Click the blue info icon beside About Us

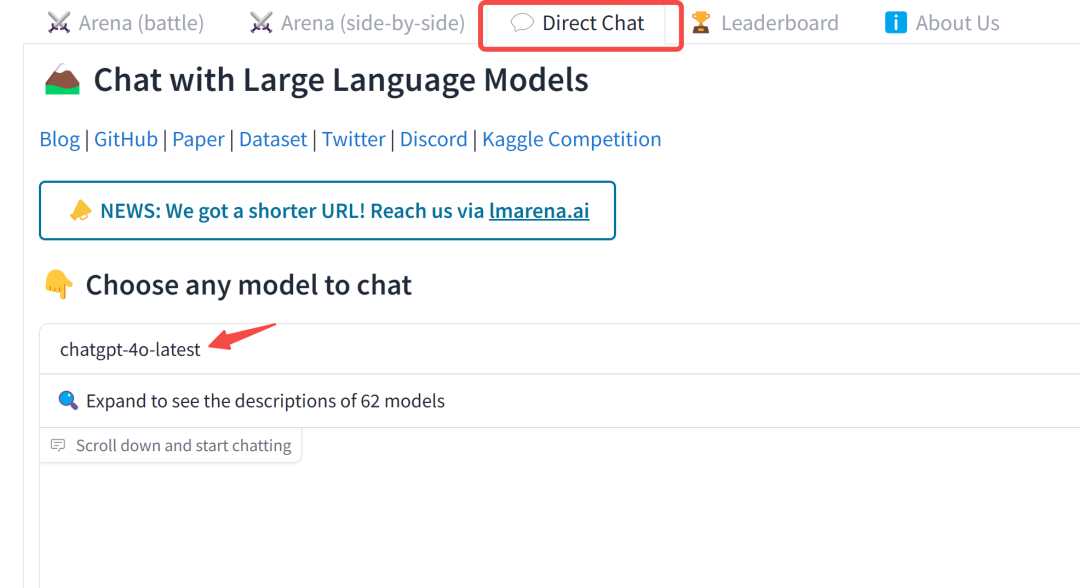tap(895, 23)
